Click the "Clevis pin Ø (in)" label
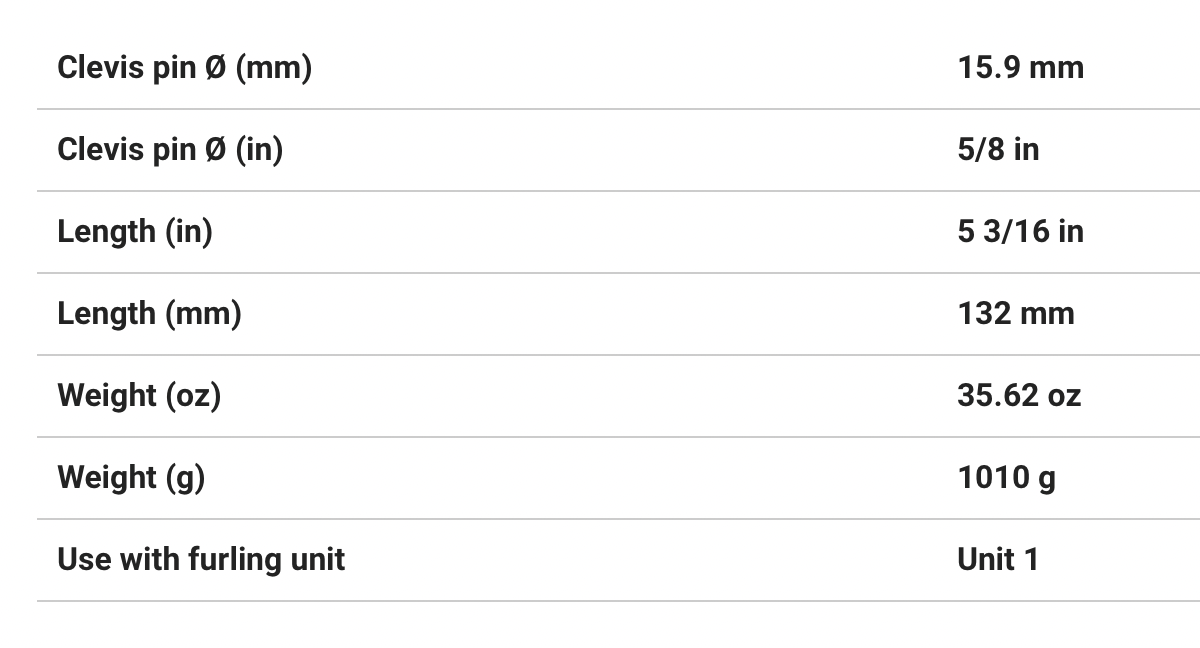The width and height of the screenshot is (1200, 648). 170,150
